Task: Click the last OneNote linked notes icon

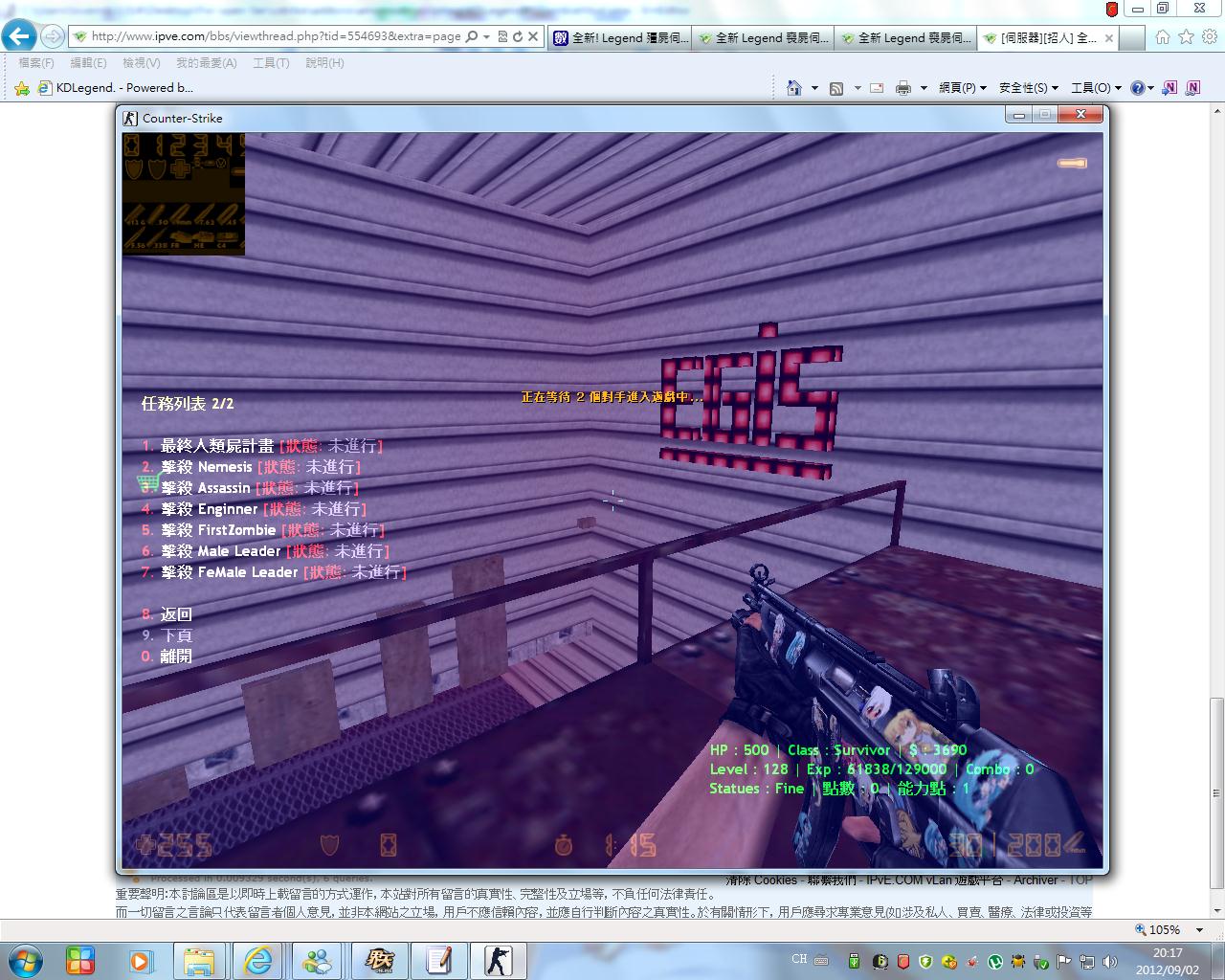Action: point(1192,88)
